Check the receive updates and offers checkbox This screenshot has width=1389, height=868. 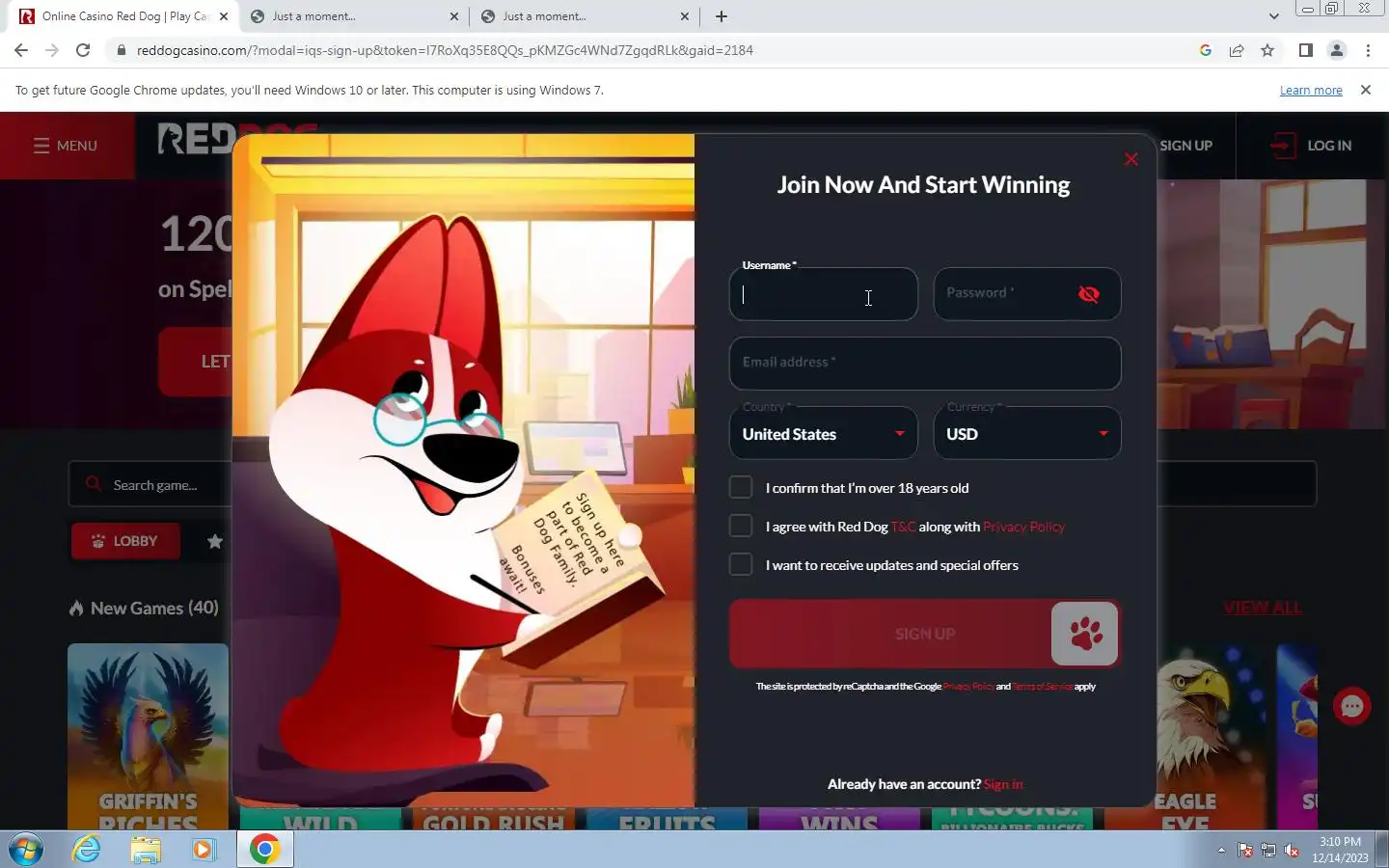[x=741, y=565]
